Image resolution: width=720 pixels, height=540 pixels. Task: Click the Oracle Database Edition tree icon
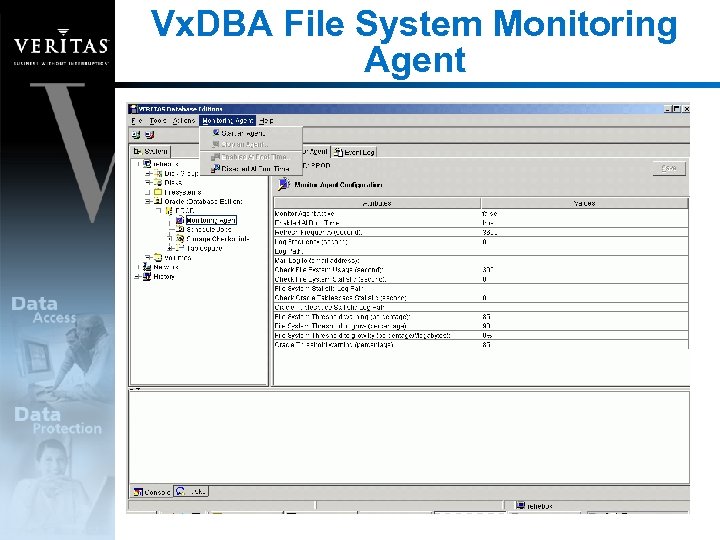158,201
